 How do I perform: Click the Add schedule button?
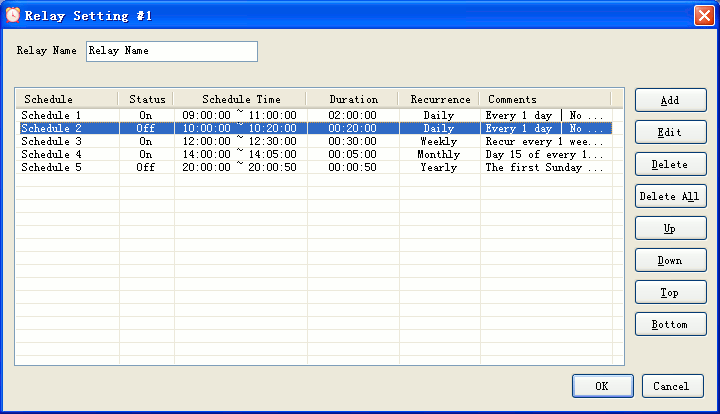[x=670, y=100]
